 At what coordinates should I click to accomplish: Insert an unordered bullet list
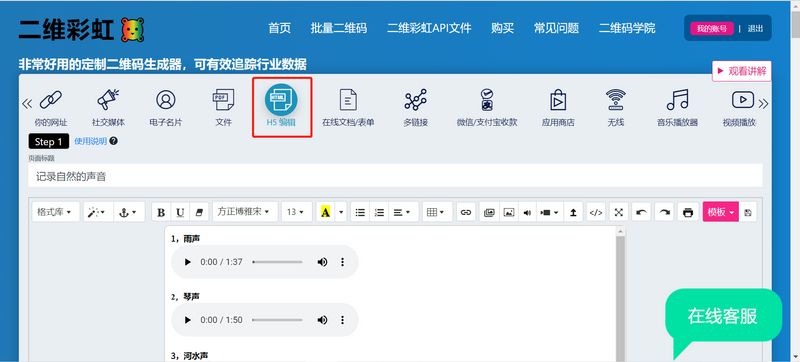(x=360, y=212)
